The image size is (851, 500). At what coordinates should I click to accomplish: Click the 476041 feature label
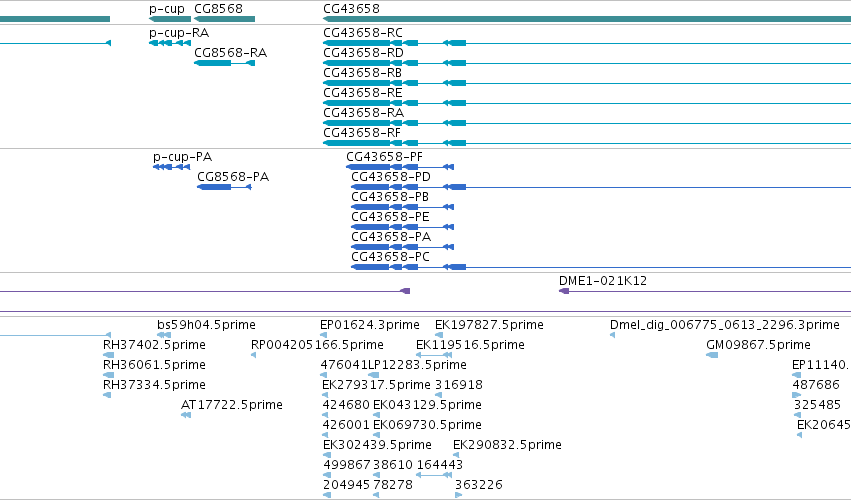(x=344, y=365)
